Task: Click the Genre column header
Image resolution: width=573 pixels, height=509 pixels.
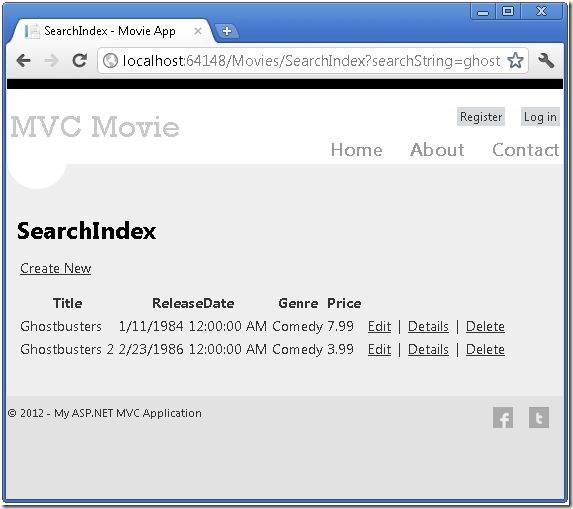Action: click(x=298, y=303)
